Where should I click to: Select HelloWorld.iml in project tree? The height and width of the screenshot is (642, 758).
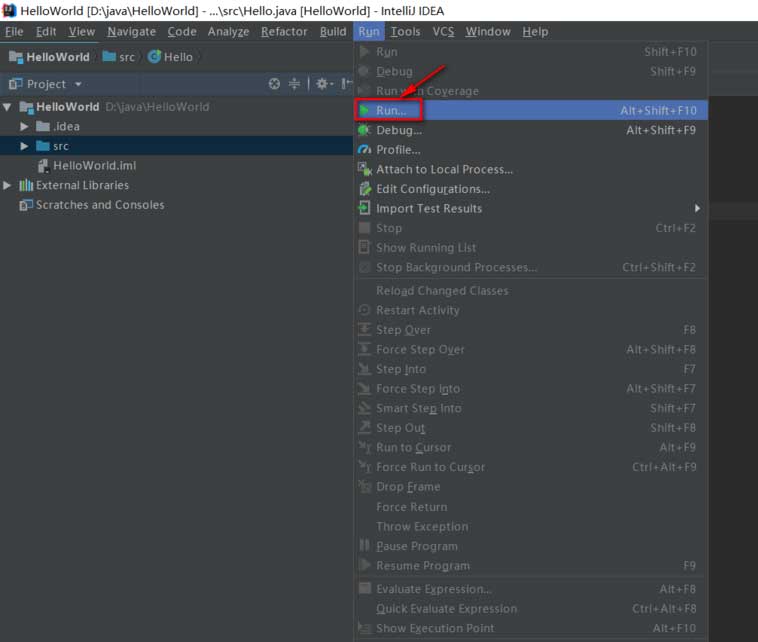[176, 166]
